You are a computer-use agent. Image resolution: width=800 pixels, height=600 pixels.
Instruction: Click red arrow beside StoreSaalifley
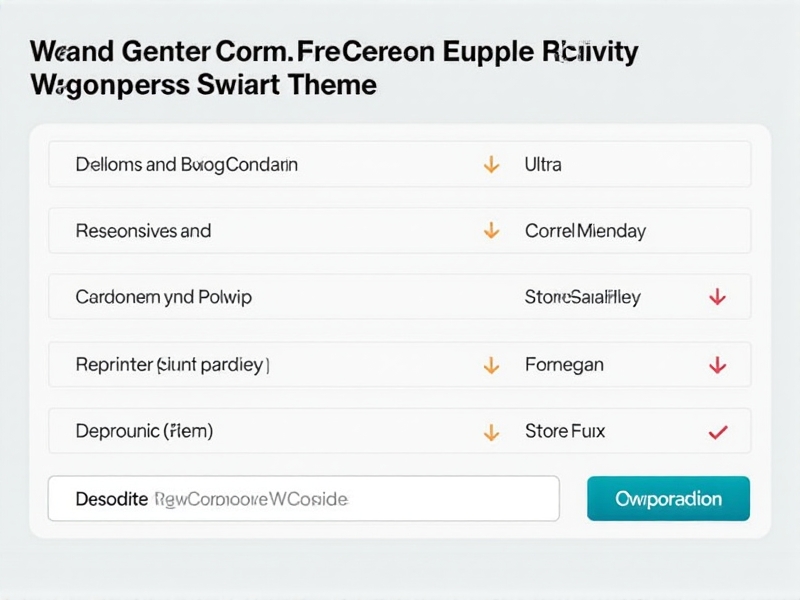point(716,297)
